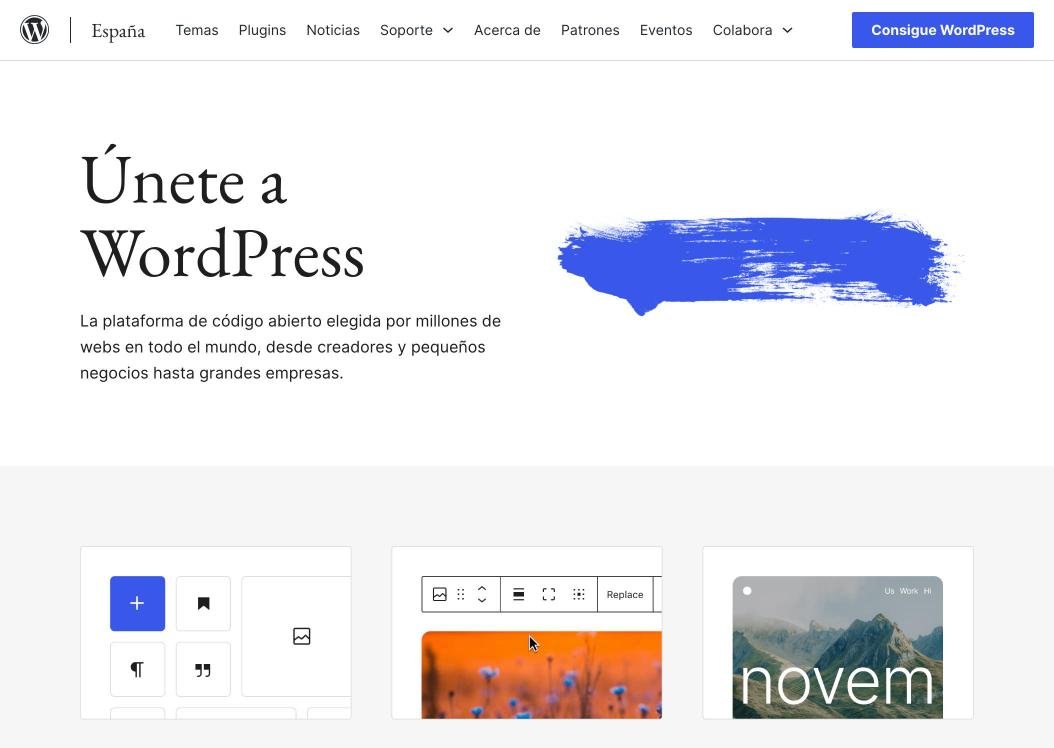The height and width of the screenshot is (748, 1054).
Task: Click the blue plus add-block icon
Action: 137,604
